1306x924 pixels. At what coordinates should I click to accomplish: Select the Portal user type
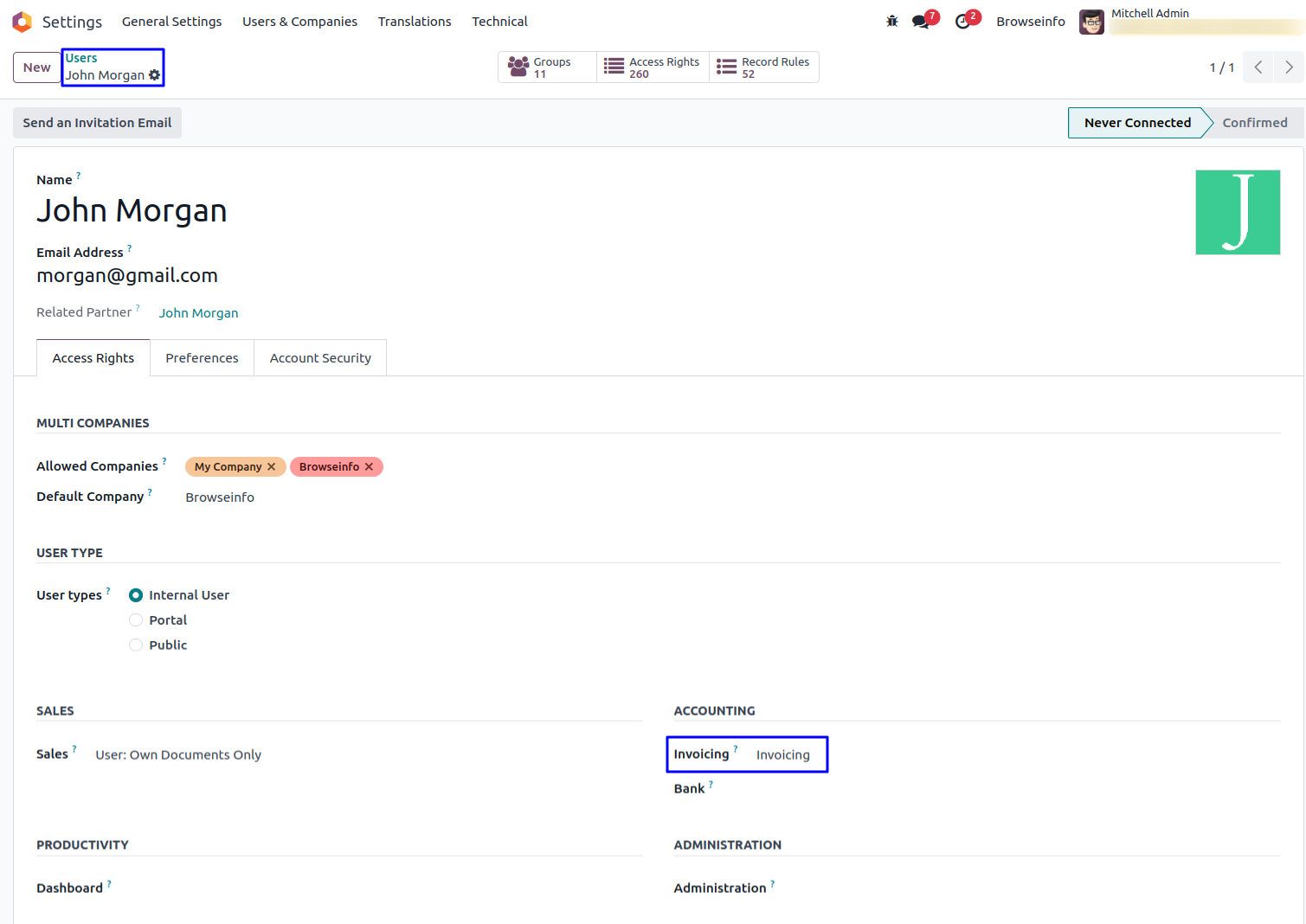[x=136, y=620]
